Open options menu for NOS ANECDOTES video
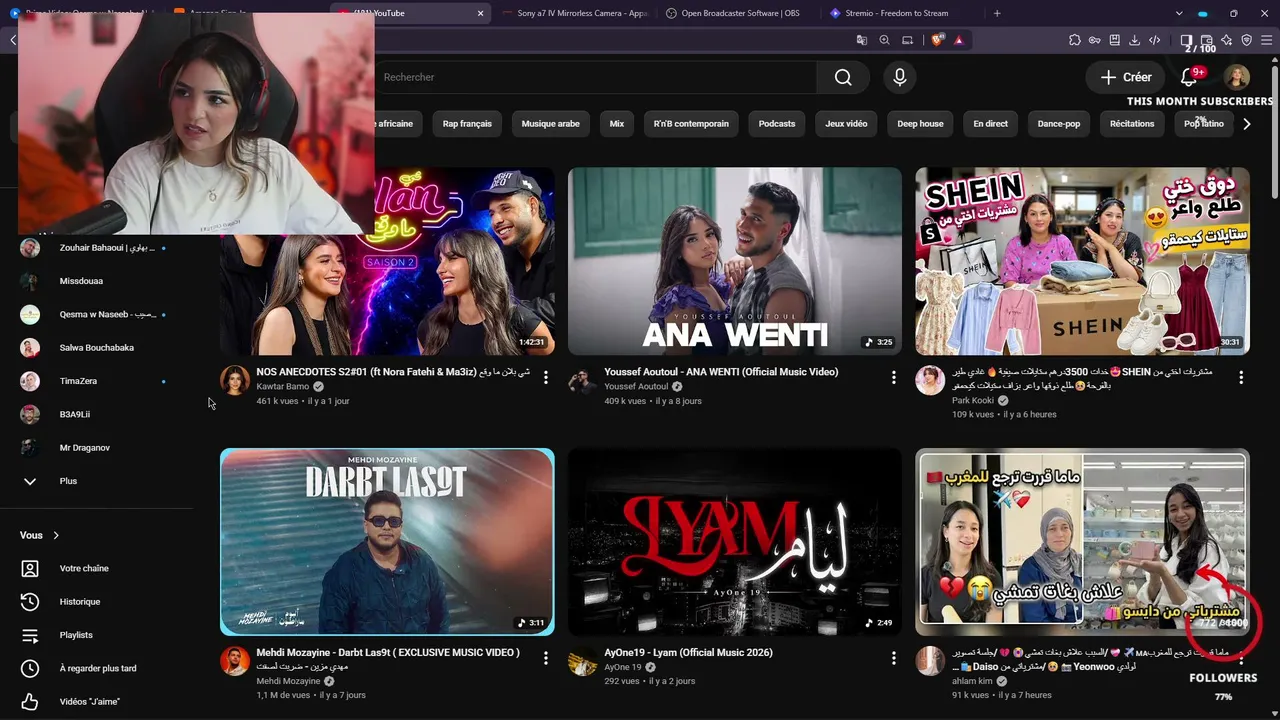This screenshot has height=720, width=1280. pyautogui.click(x=546, y=377)
